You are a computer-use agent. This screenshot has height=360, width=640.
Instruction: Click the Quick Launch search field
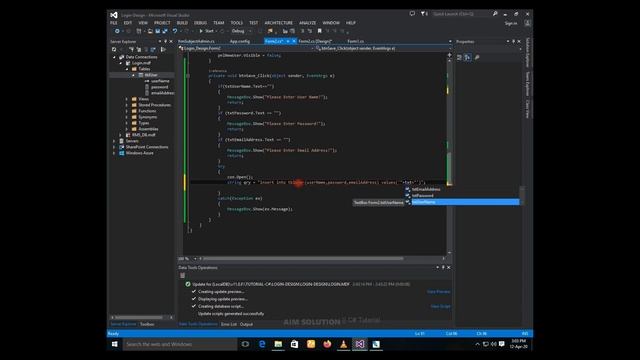coord(461,14)
